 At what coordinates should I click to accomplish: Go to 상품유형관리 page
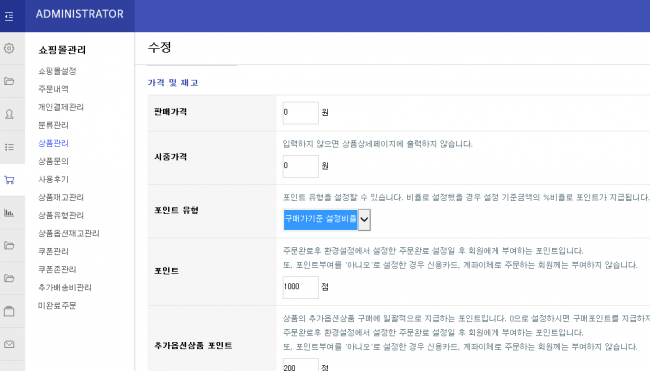[x=61, y=215]
